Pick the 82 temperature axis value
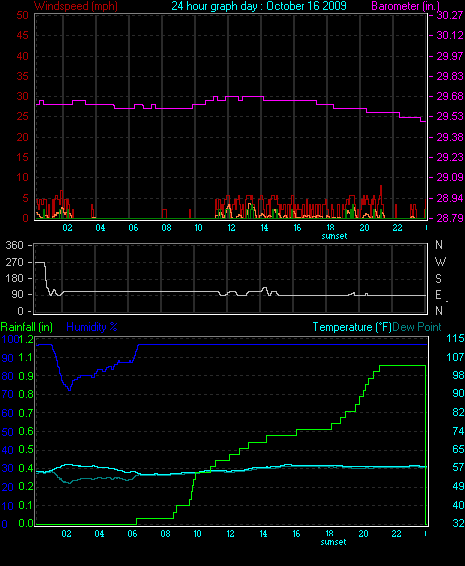The width and height of the screenshot is (465, 566). click(x=458, y=412)
